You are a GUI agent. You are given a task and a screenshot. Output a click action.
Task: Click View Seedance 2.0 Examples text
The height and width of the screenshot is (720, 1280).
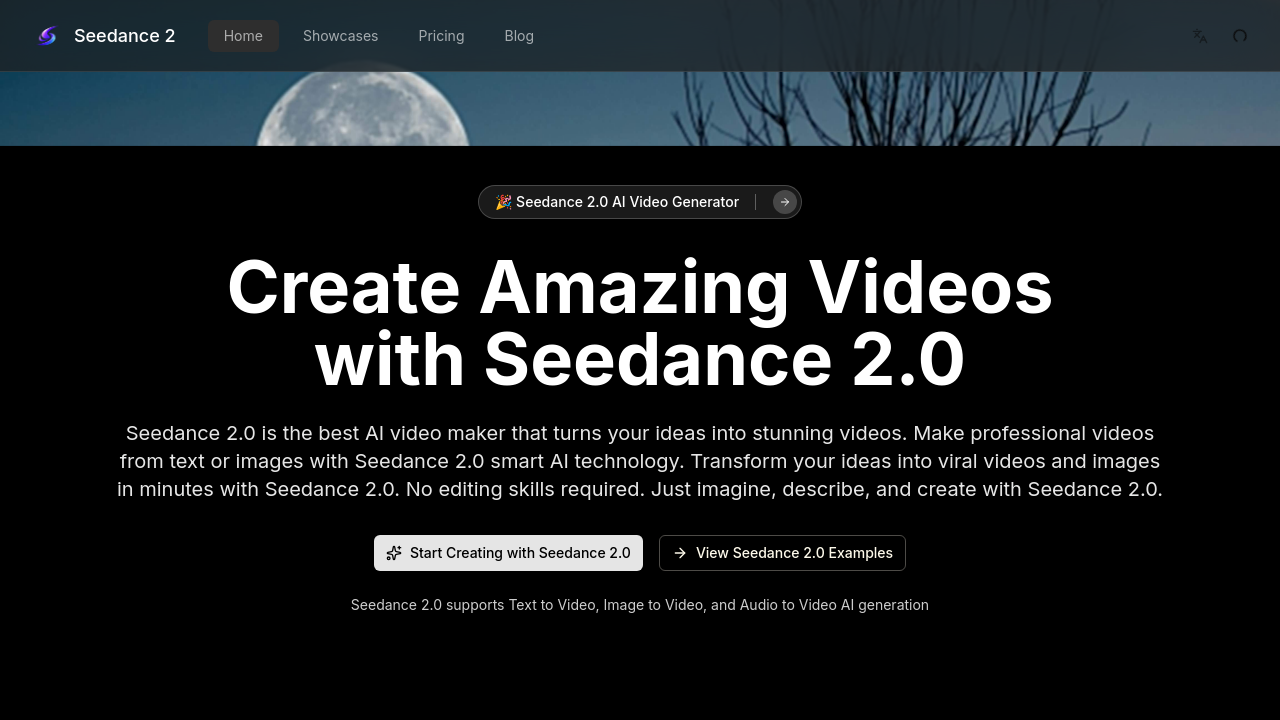click(794, 553)
